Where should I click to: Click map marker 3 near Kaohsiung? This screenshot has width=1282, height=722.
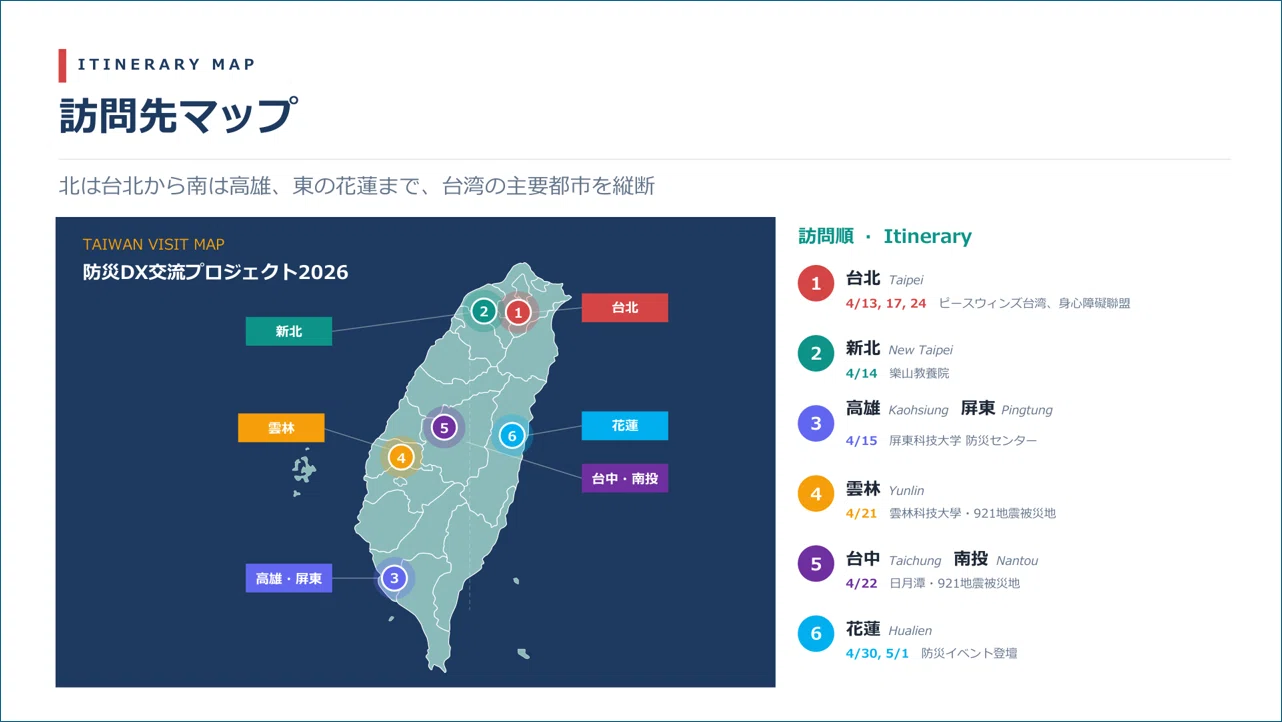(x=395, y=578)
